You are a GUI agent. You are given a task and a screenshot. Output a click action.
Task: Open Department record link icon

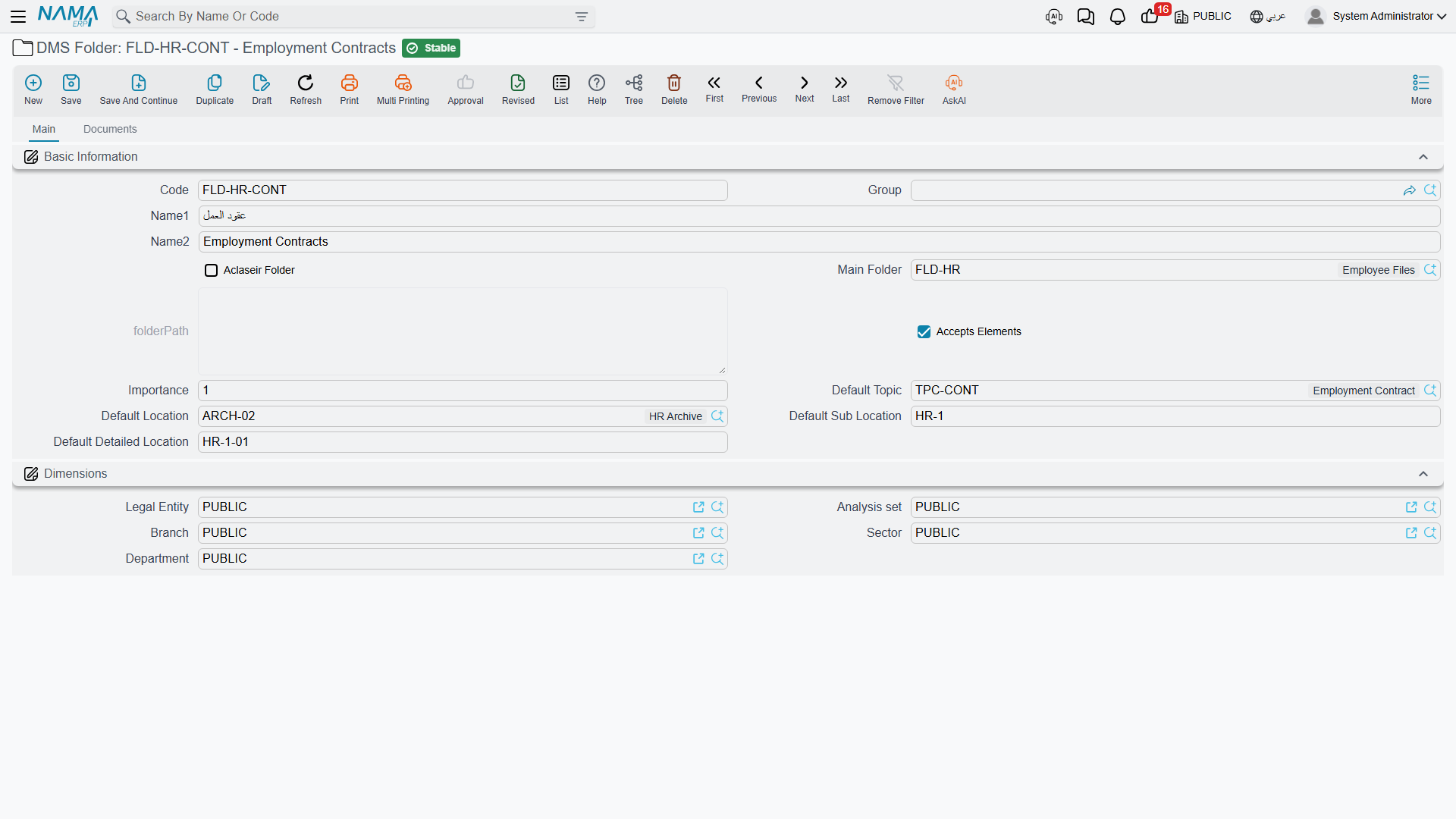pyautogui.click(x=698, y=559)
